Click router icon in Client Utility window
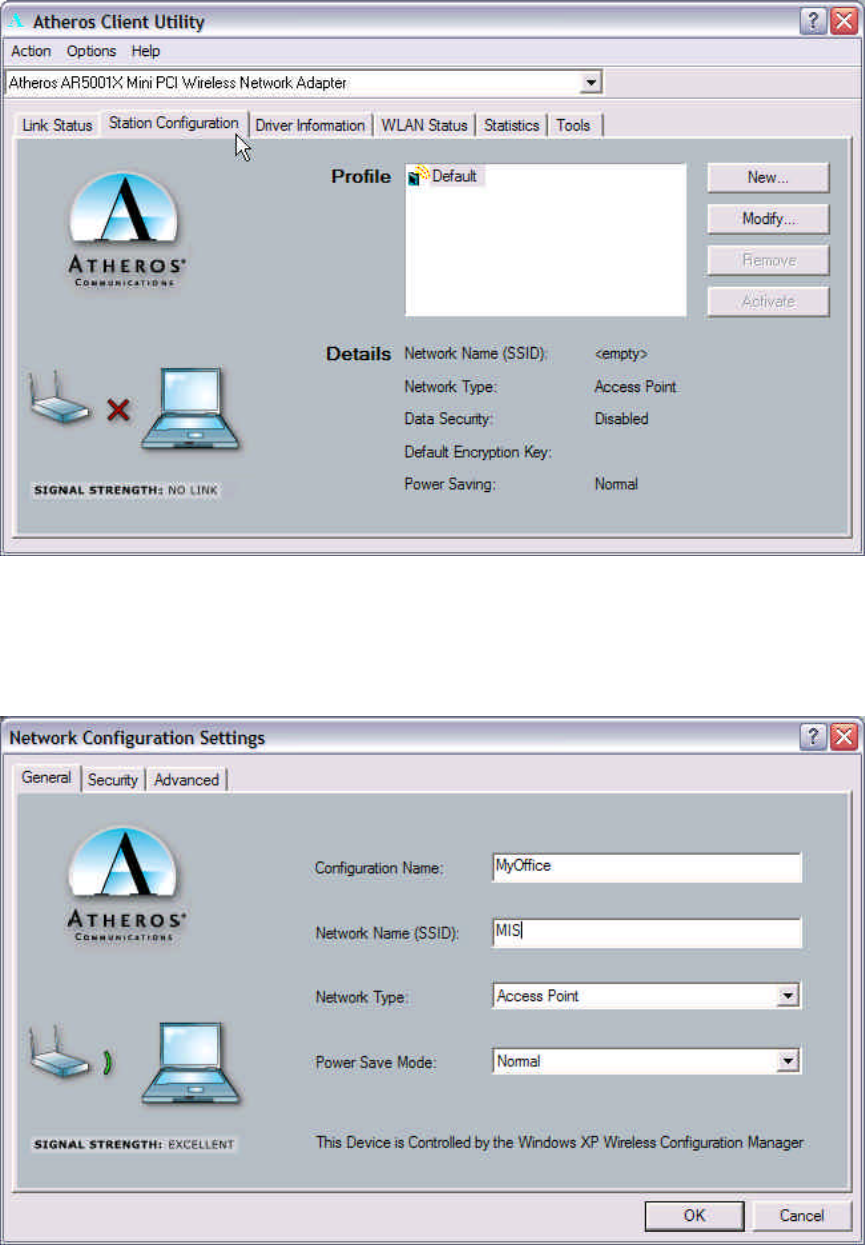The image size is (865, 1245). (62, 397)
